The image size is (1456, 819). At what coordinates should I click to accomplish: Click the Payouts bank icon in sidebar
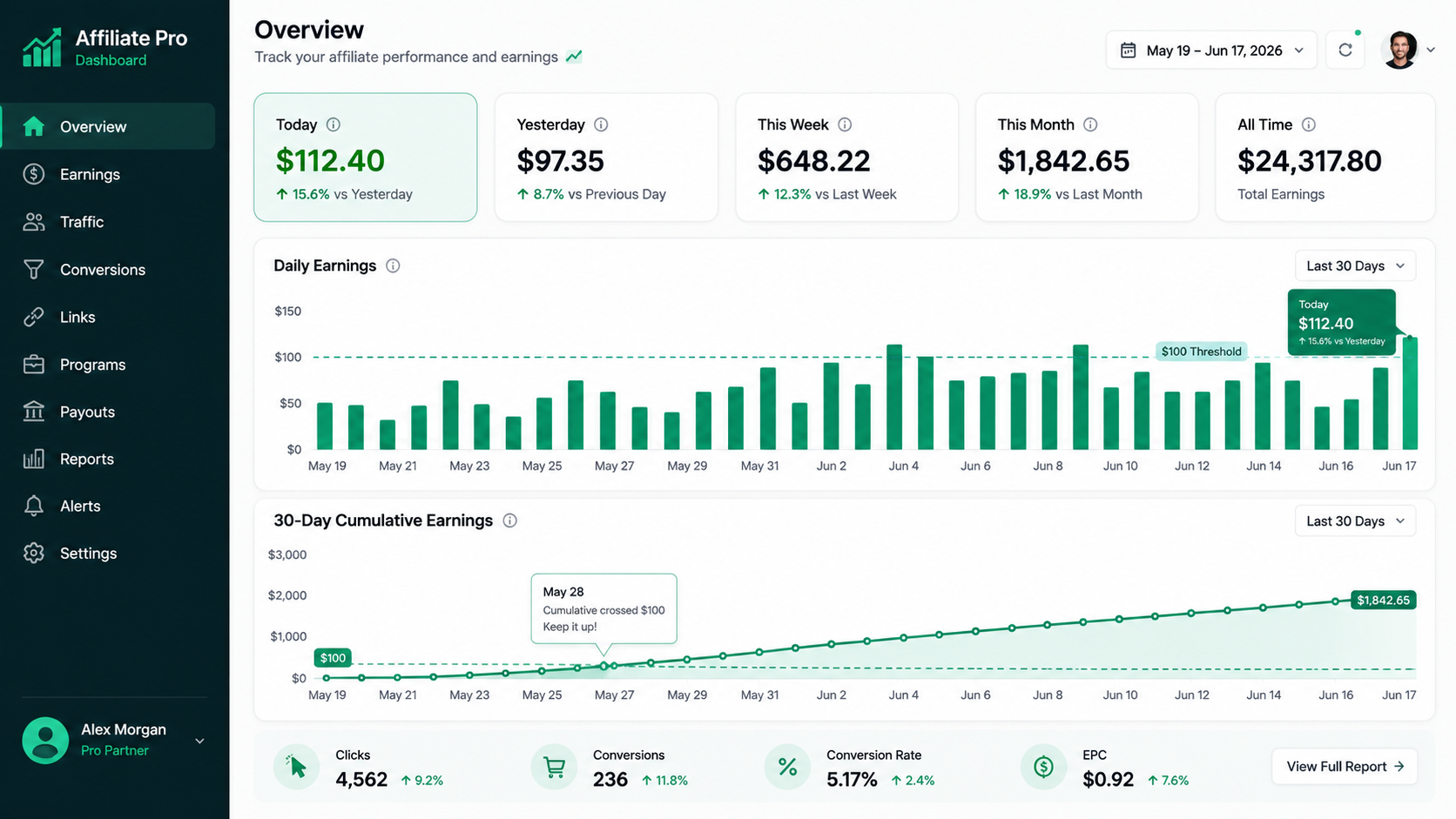(x=34, y=412)
